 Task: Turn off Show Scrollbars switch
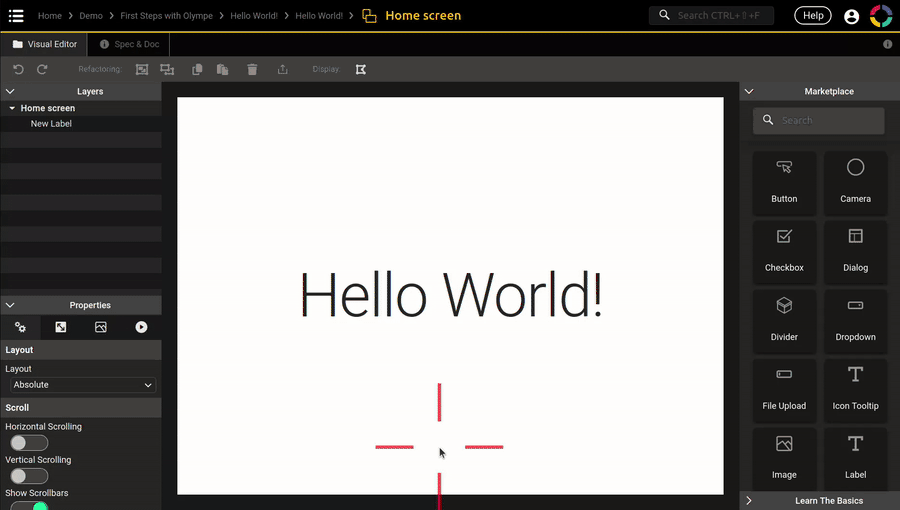(x=29, y=505)
